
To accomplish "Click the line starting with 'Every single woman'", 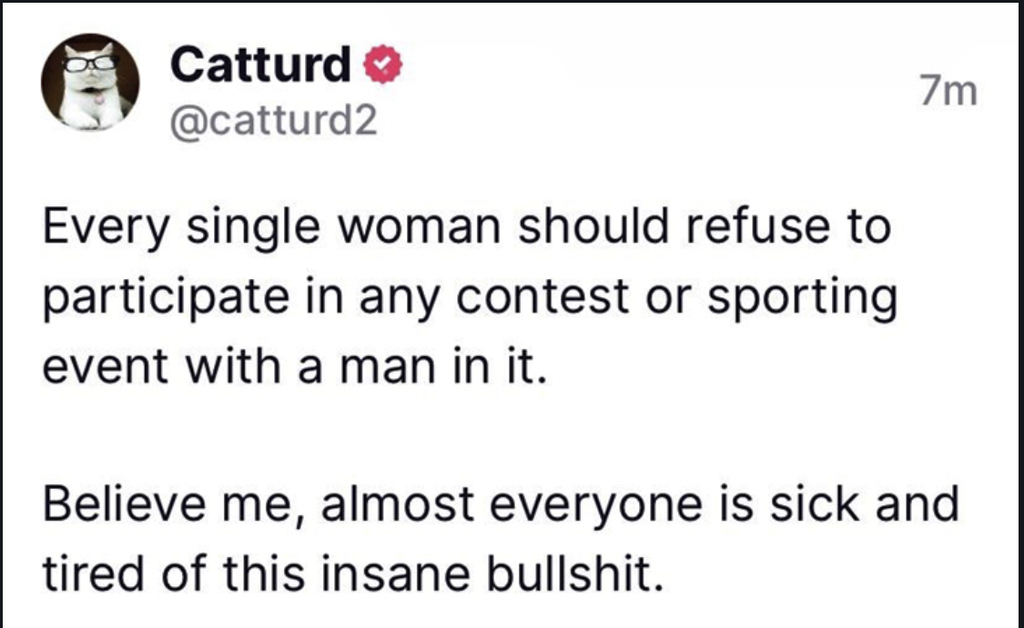I will click(x=467, y=228).
